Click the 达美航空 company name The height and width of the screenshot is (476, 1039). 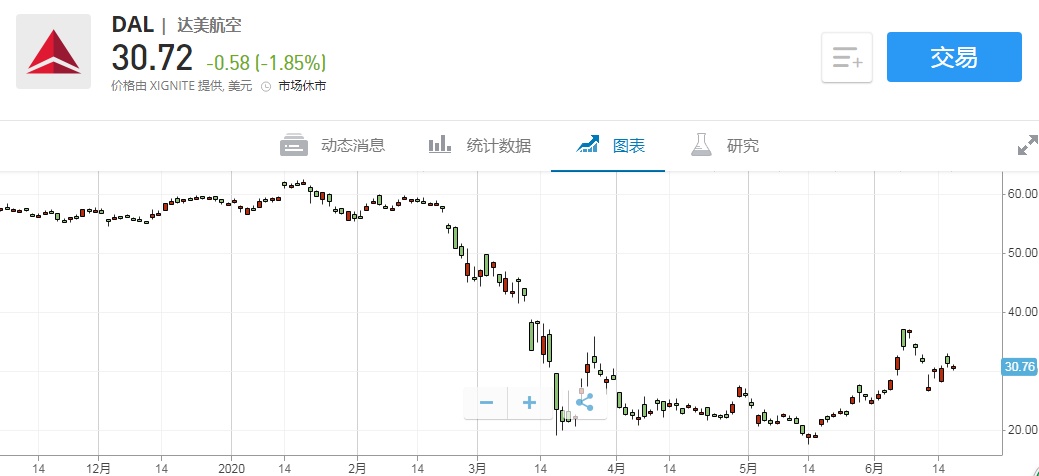(x=209, y=26)
